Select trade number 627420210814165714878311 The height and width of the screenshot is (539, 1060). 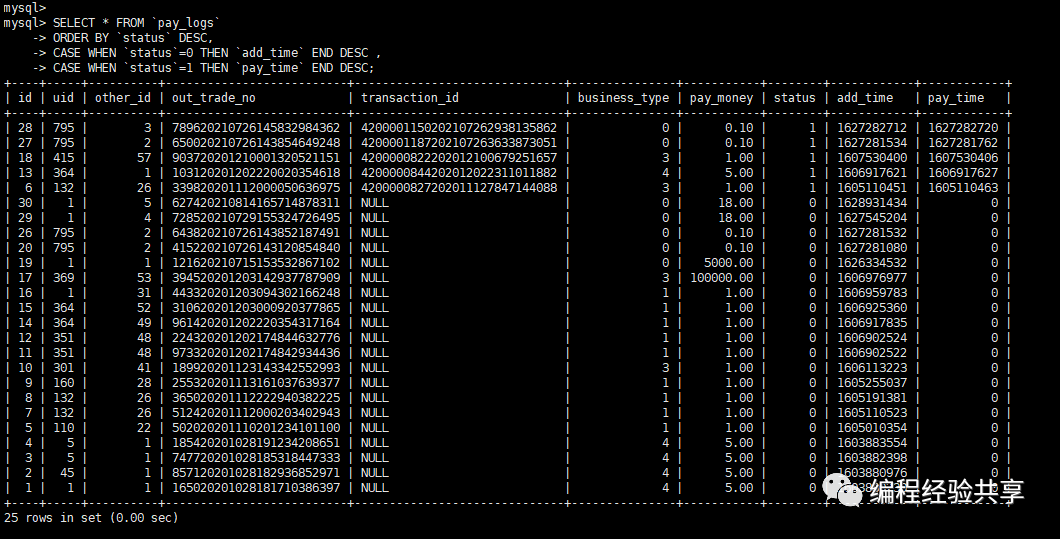[256, 203]
